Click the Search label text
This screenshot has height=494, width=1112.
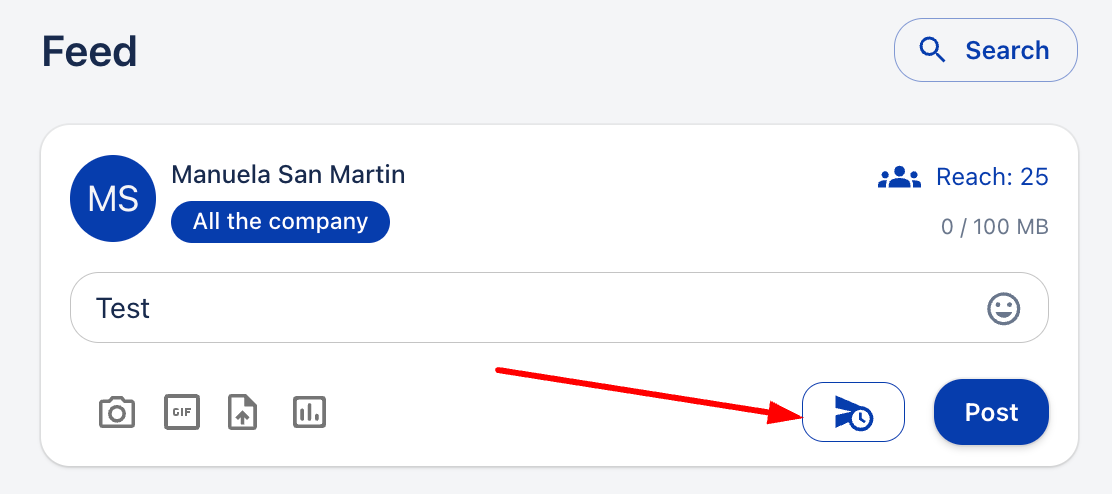tap(1007, 50)
